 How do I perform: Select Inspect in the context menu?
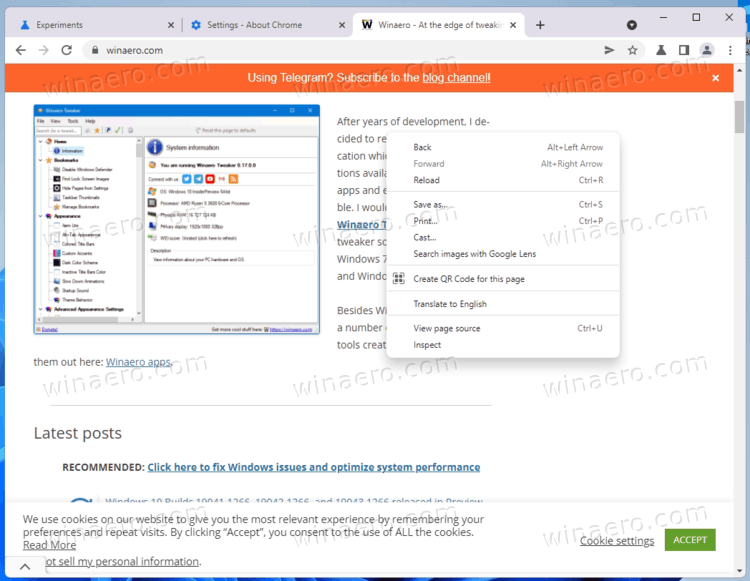click(503, 345)
